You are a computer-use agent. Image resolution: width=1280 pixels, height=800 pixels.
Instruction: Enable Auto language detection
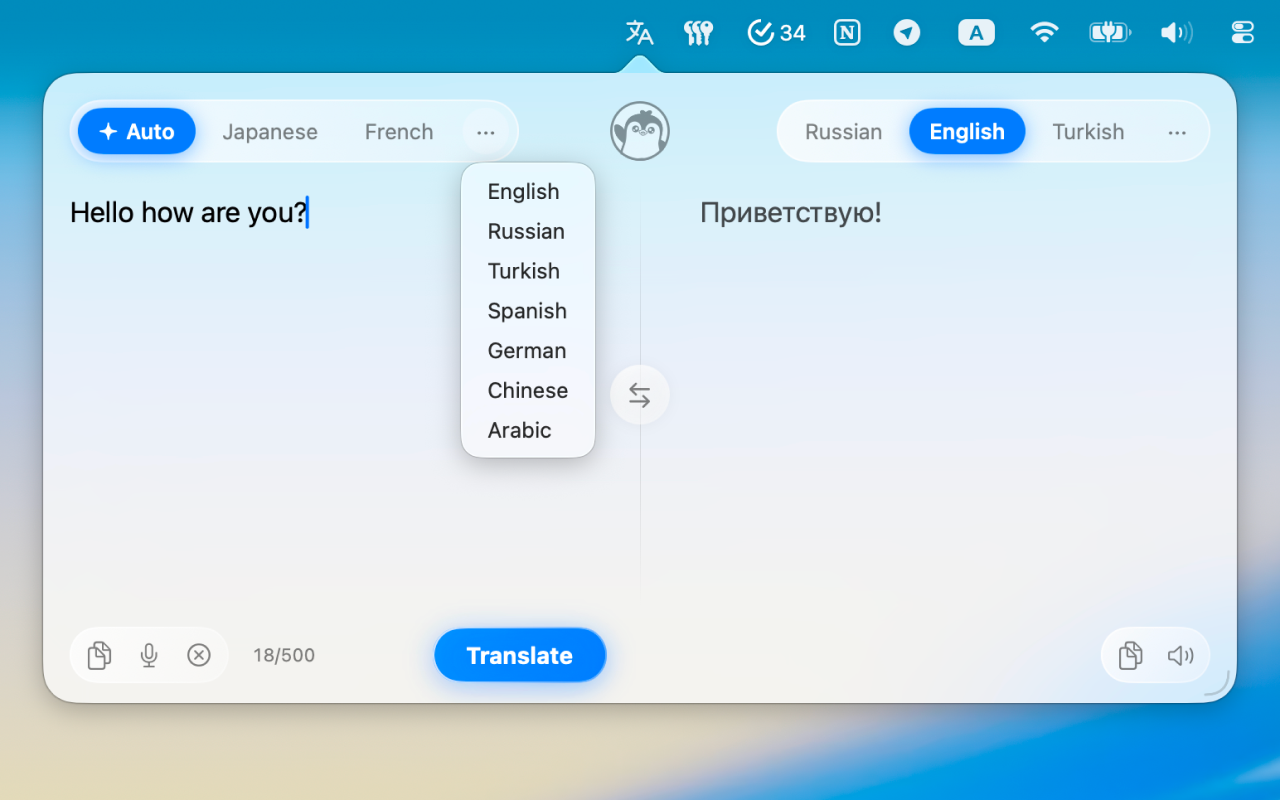[x=136, y=131]
